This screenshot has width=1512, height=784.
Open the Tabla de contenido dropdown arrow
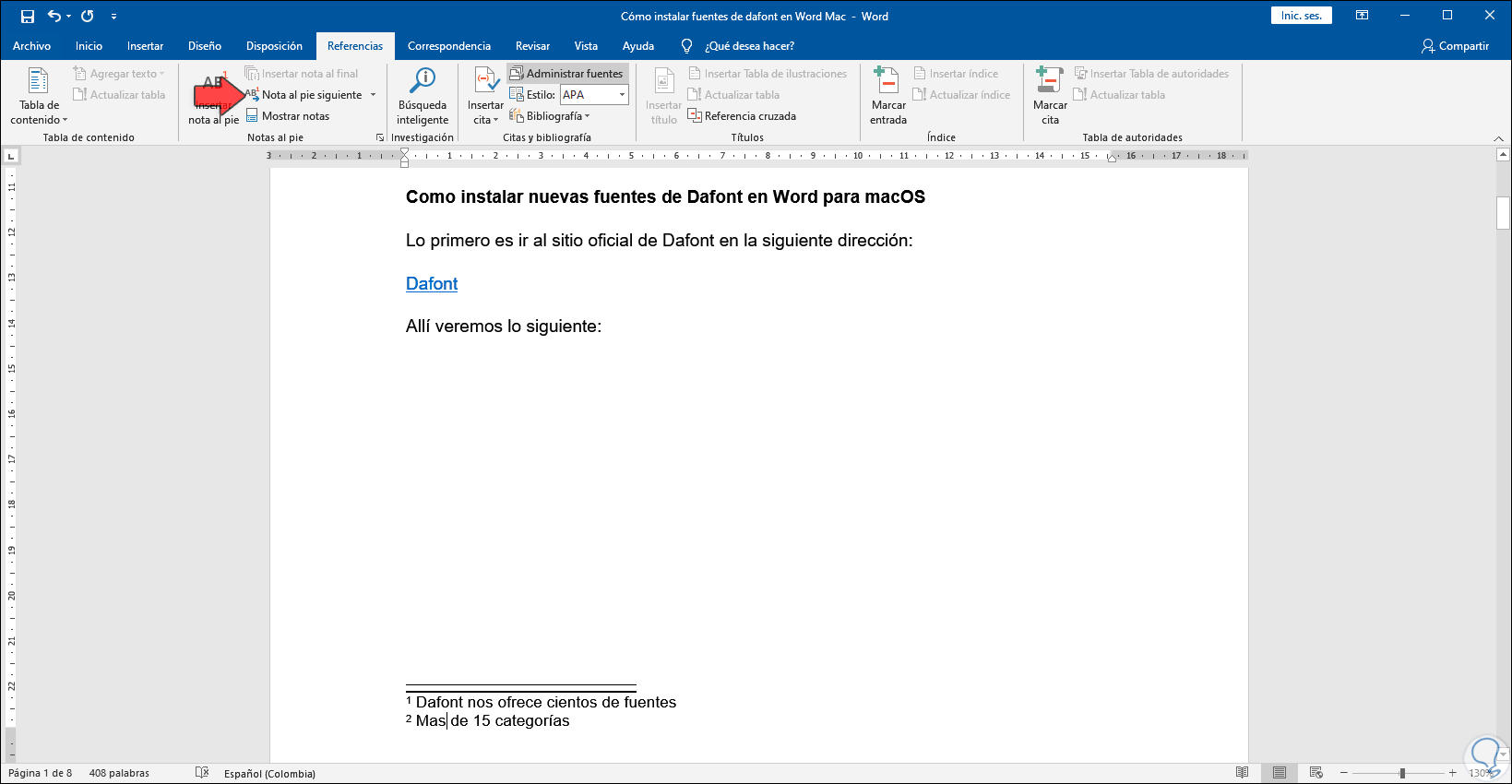pos(65,120)
